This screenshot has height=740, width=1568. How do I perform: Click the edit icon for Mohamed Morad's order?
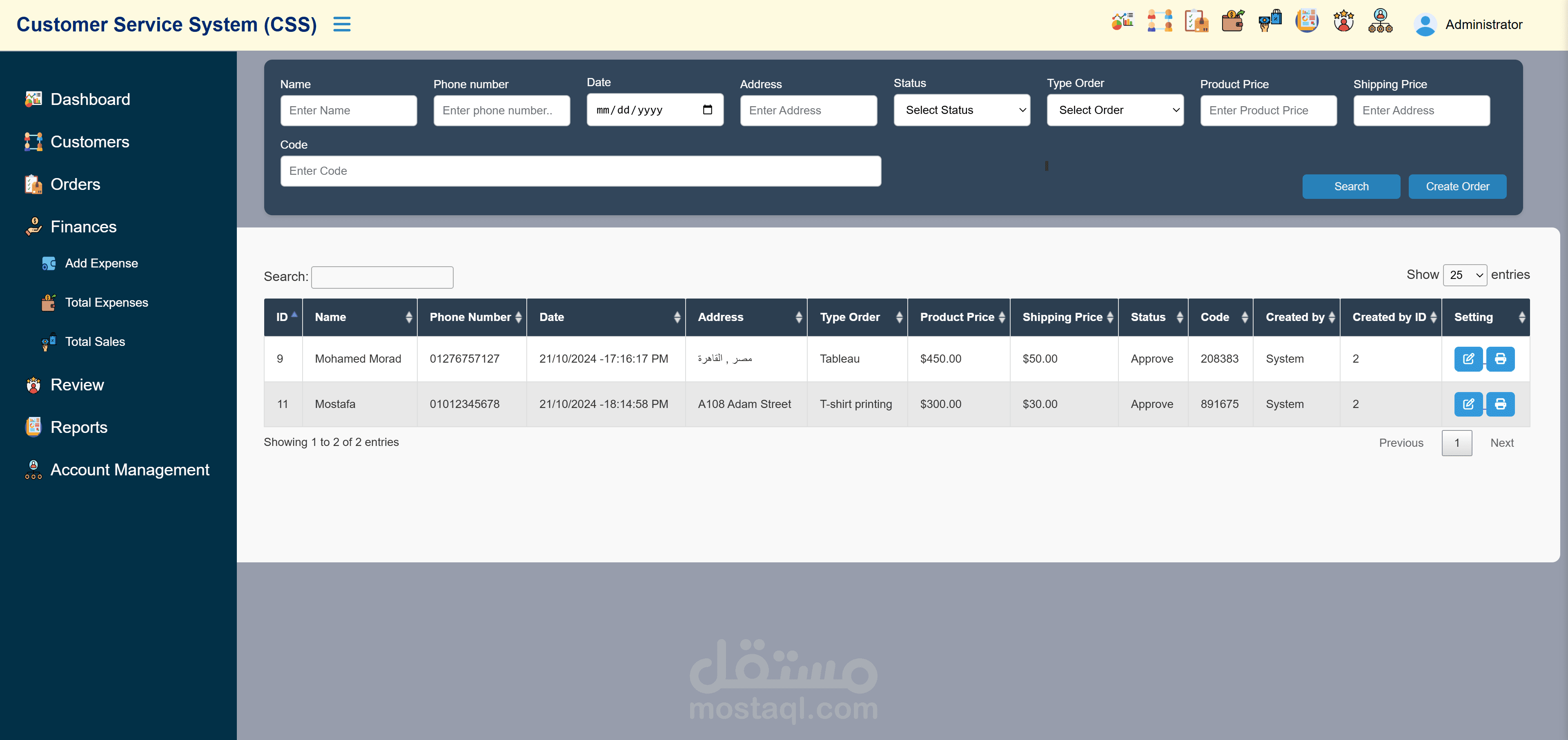[x=1469, y=359]
